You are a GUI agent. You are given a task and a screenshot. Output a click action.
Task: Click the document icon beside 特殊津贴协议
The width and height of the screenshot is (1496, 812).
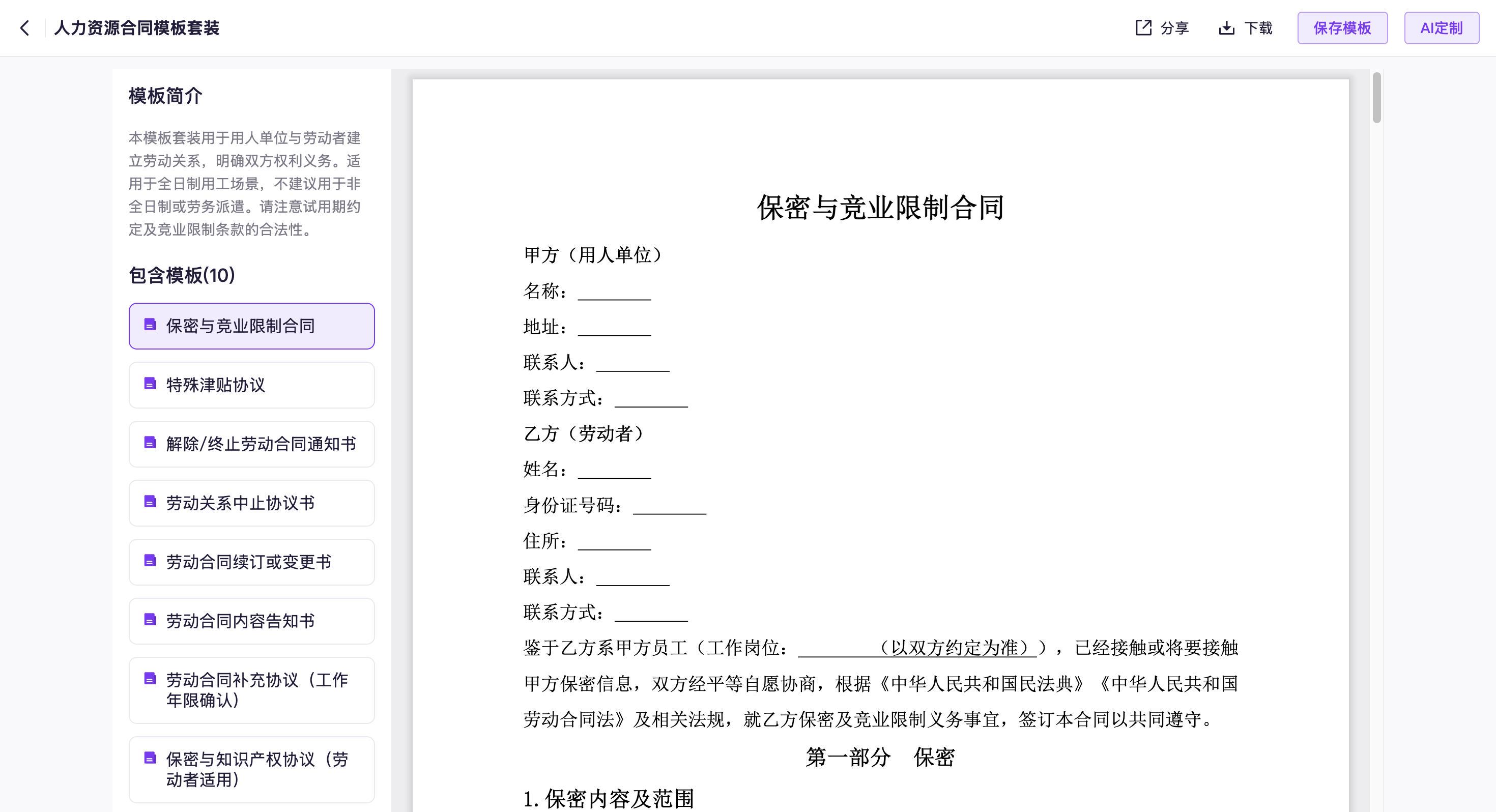[x=150, y=384]
